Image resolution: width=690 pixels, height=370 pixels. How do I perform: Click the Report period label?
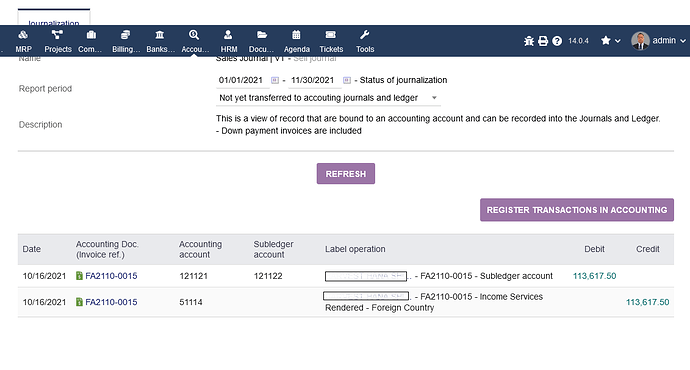click(x=45, y=88)
